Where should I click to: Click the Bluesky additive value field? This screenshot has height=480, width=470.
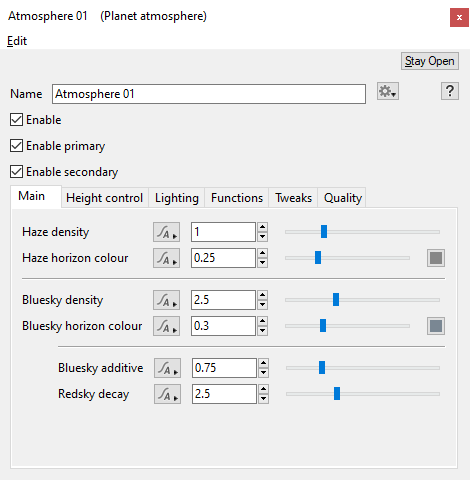click(x=224, y=368)
